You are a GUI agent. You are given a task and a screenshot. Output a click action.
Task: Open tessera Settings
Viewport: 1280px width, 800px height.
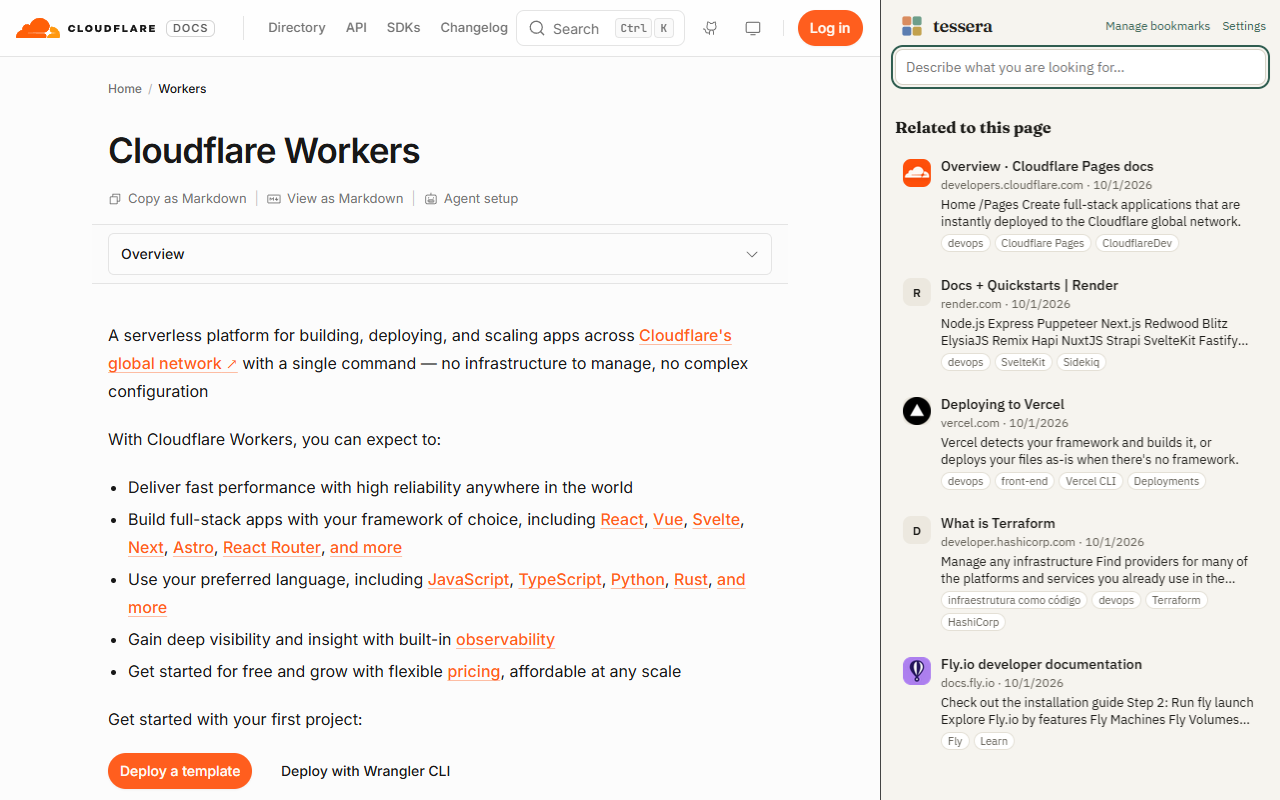tap(1244, 26)
